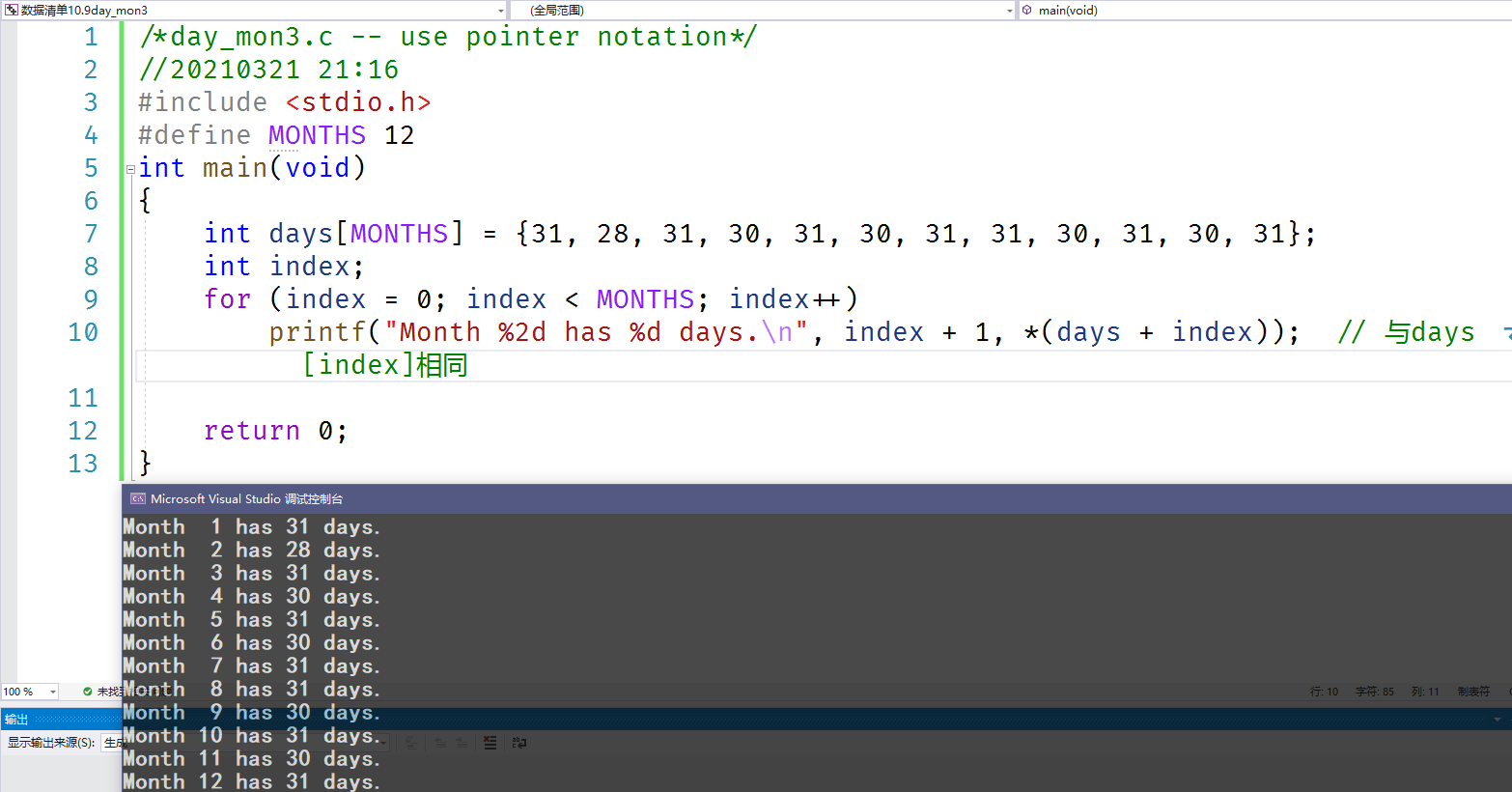Click the 制表符 status bar indicator
This screenshot has height=792, width=1512.
pyautogui.click(x=1473, y=692)
